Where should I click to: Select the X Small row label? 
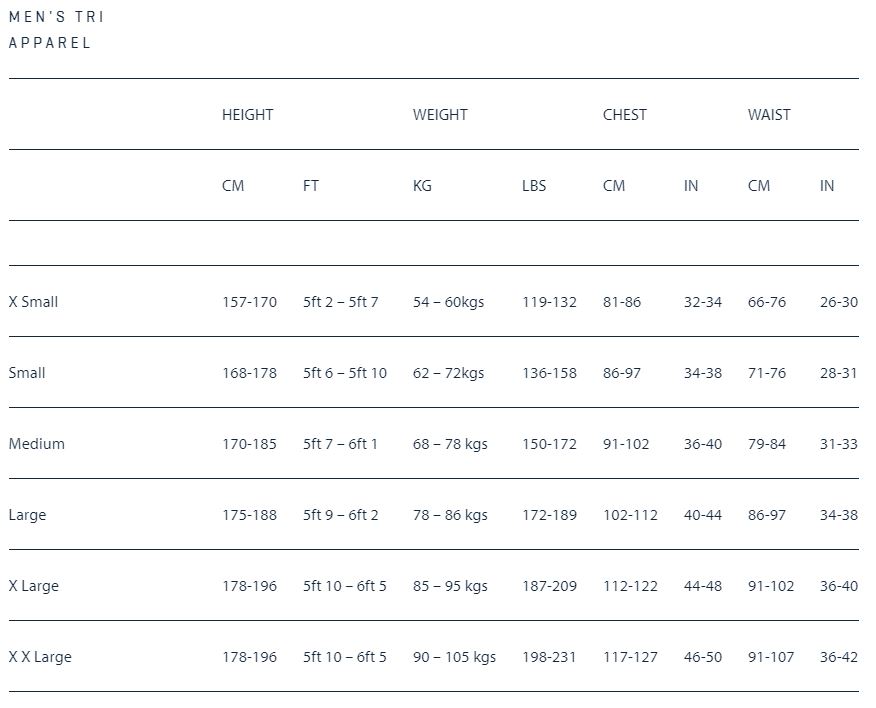click(x=33, y=302)
